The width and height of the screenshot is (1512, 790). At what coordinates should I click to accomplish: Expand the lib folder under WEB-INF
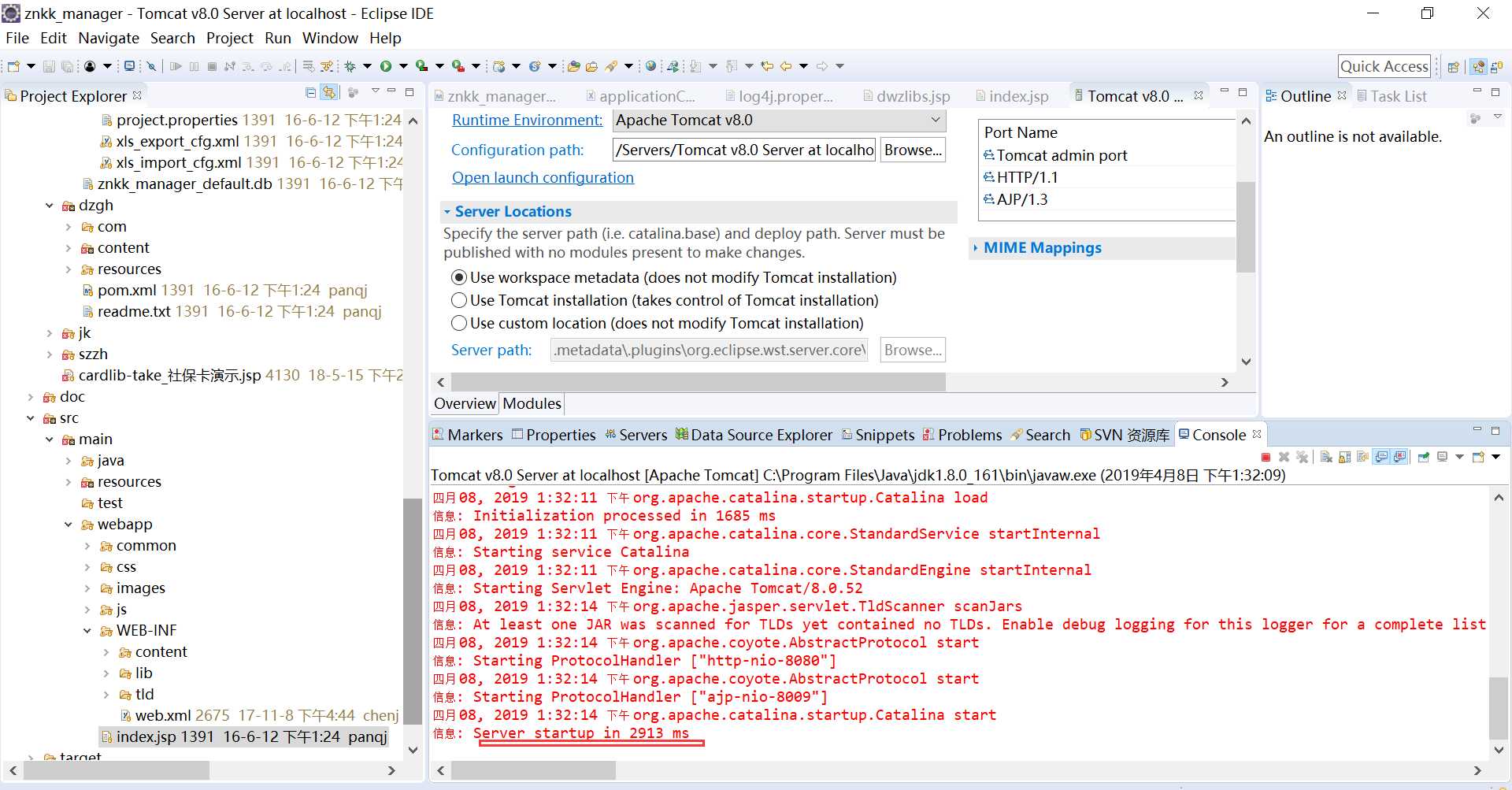pos(106,673)
